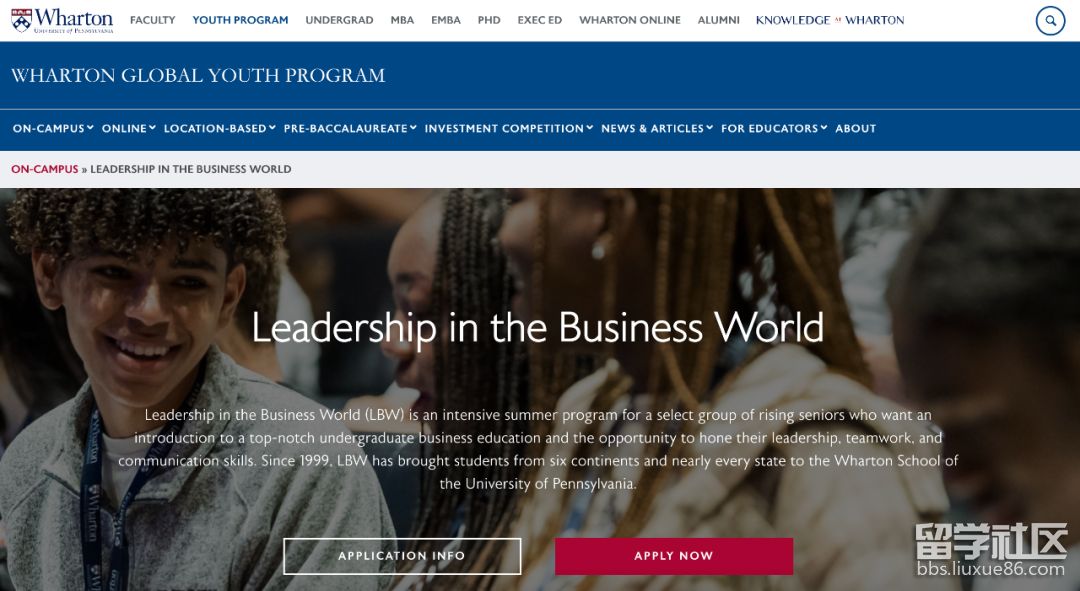The image size is (1080, 591).
Task: Open Wharton Global Youth Program title
Action: [x=198, y=75]
